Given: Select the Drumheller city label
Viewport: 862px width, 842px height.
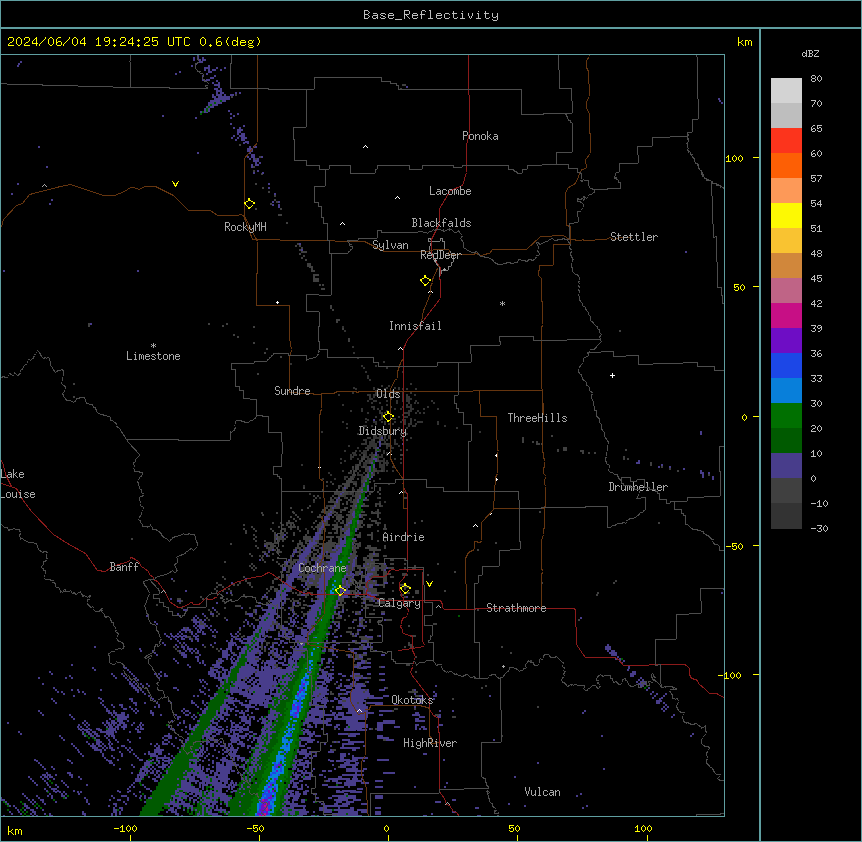Looking at the screenshot, I should (638, 487).
